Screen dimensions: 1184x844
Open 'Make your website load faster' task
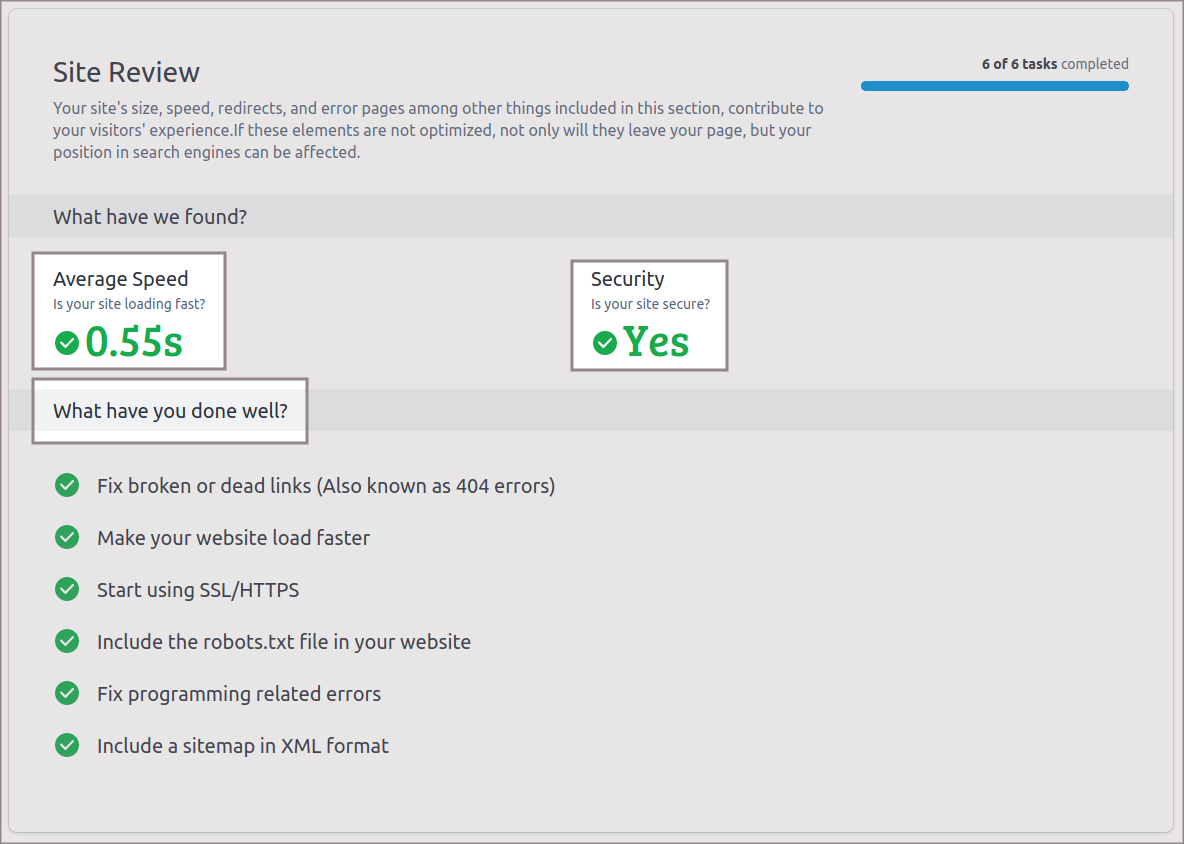[233, 538]
